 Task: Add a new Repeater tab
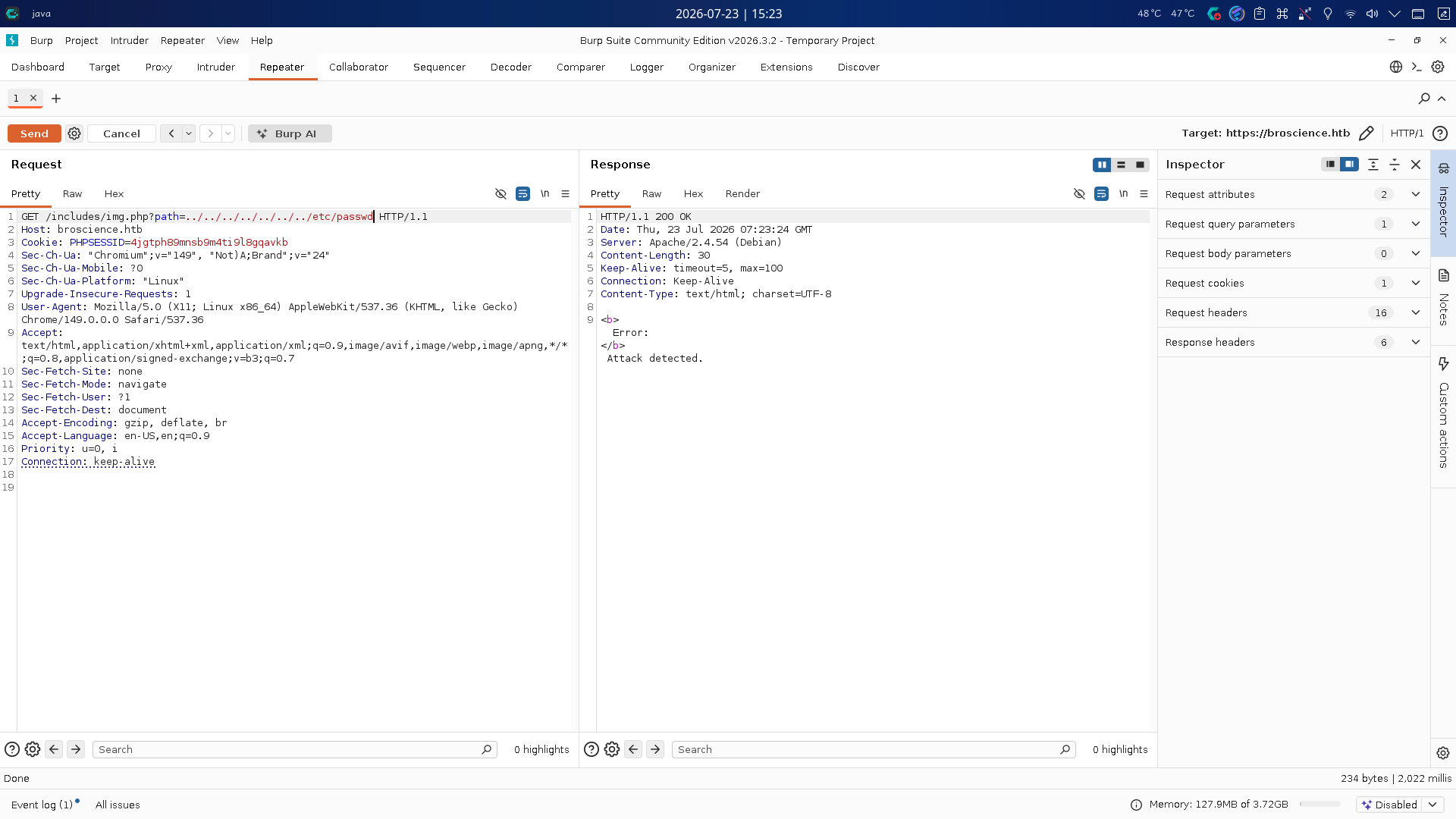point(56,99)
